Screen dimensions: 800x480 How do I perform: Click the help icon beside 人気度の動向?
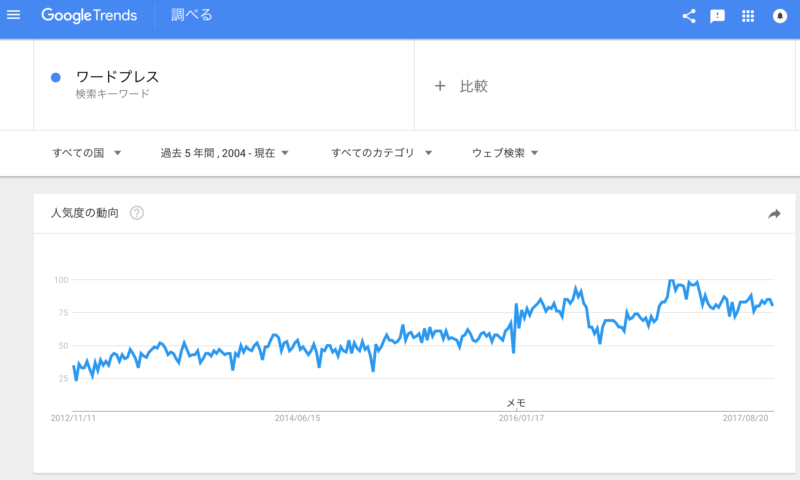pos(137,213)
